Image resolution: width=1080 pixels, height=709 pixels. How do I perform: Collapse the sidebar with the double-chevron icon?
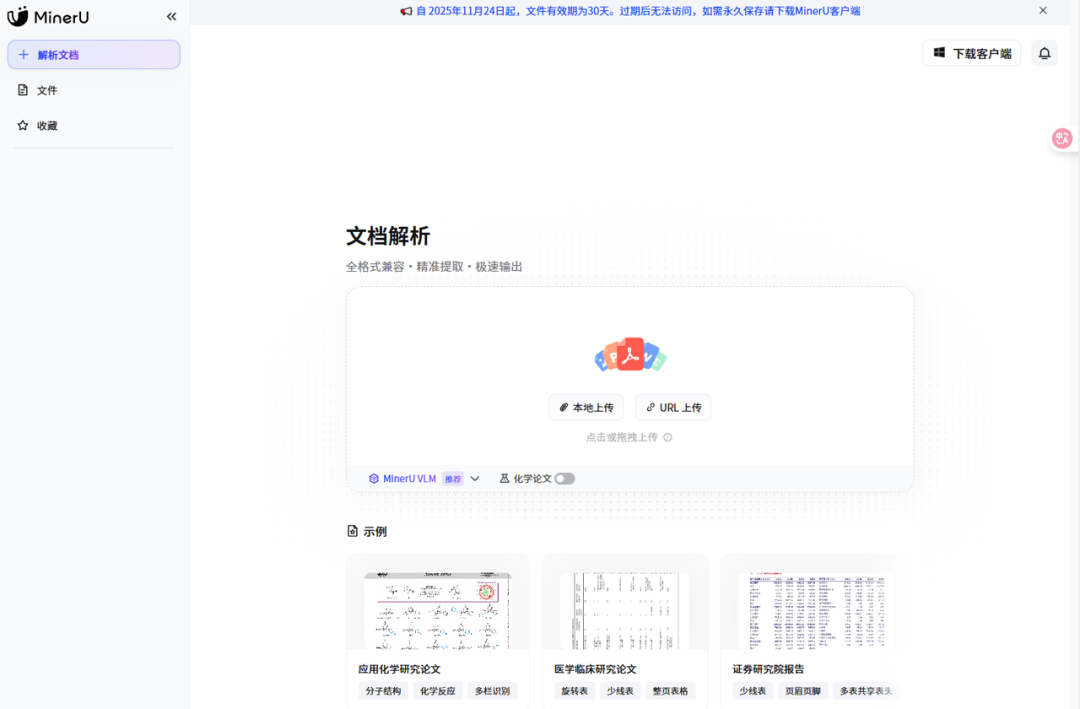(x=171, y=16)
